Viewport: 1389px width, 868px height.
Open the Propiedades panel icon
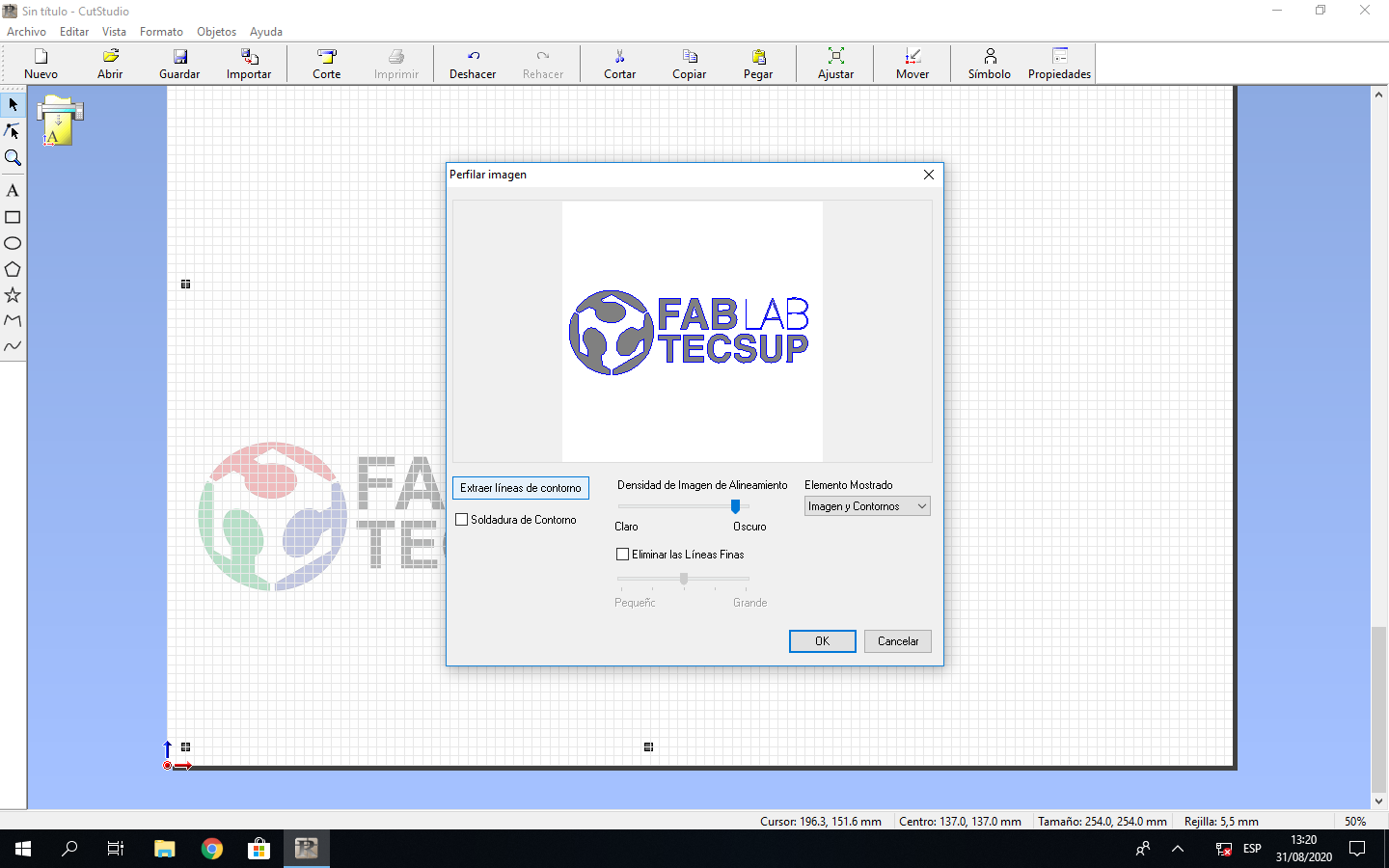coord(1059,64)
